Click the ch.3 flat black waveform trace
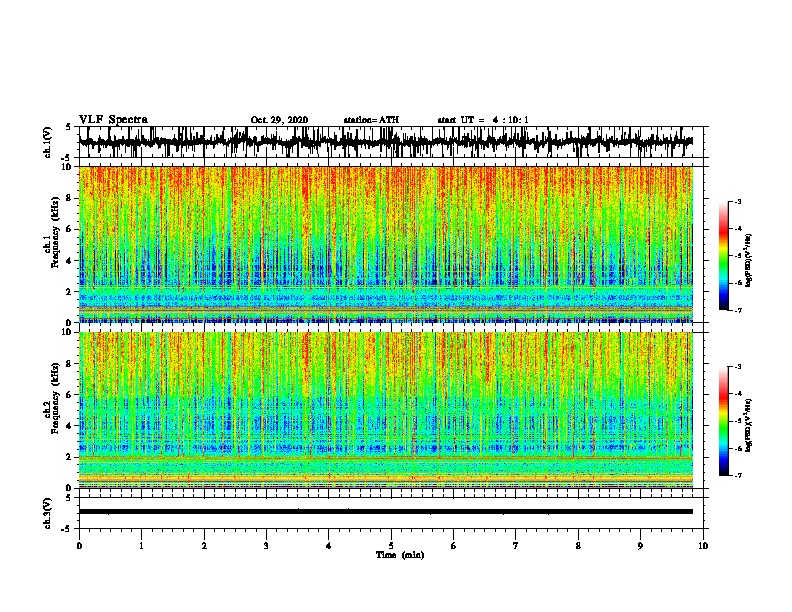Screen dimensions: 792x612 pos(385,512)
